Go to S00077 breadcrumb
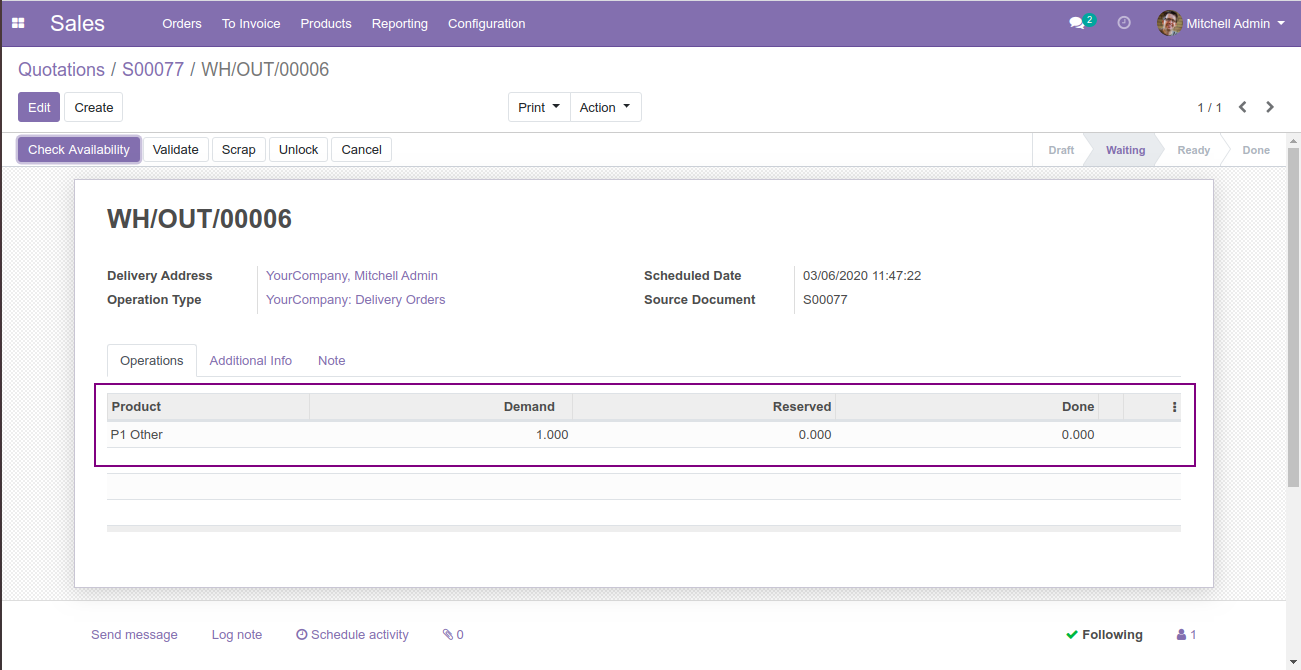The image size is (1301, 670). tap(153, 70)
